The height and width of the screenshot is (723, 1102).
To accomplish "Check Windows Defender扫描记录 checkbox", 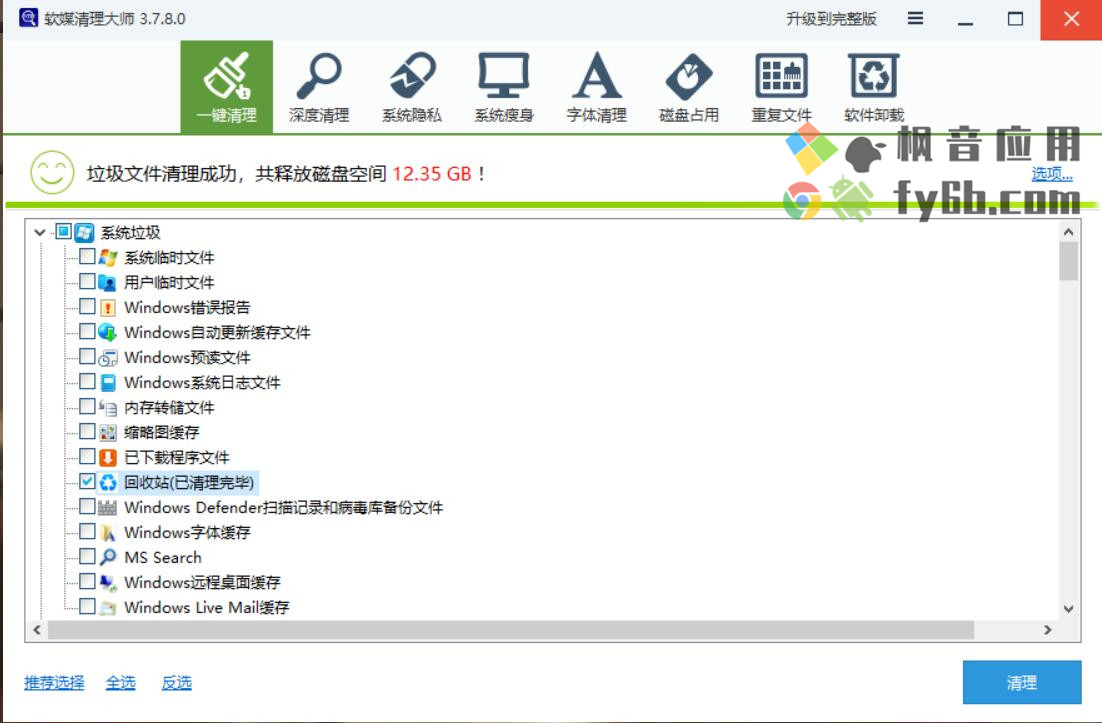I will [x=87, y=506].
